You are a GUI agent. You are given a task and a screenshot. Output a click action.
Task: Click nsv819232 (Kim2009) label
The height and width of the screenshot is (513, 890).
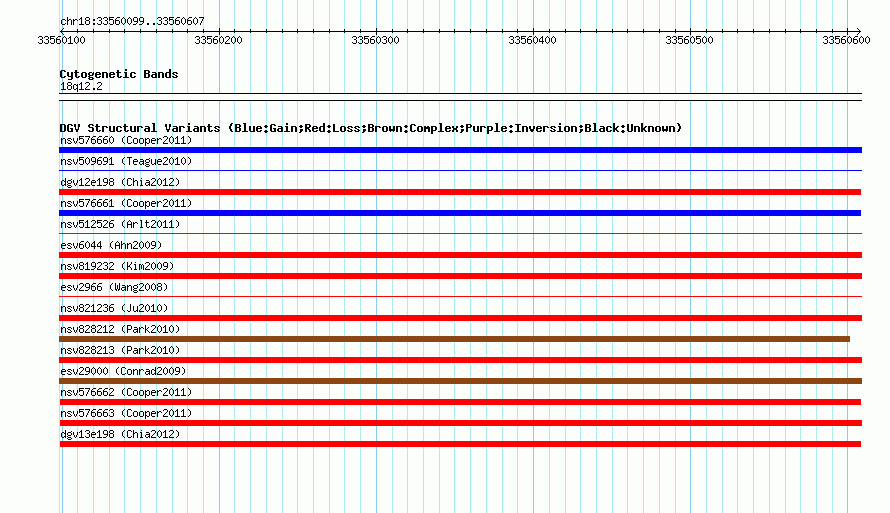[x=117, y=266]
